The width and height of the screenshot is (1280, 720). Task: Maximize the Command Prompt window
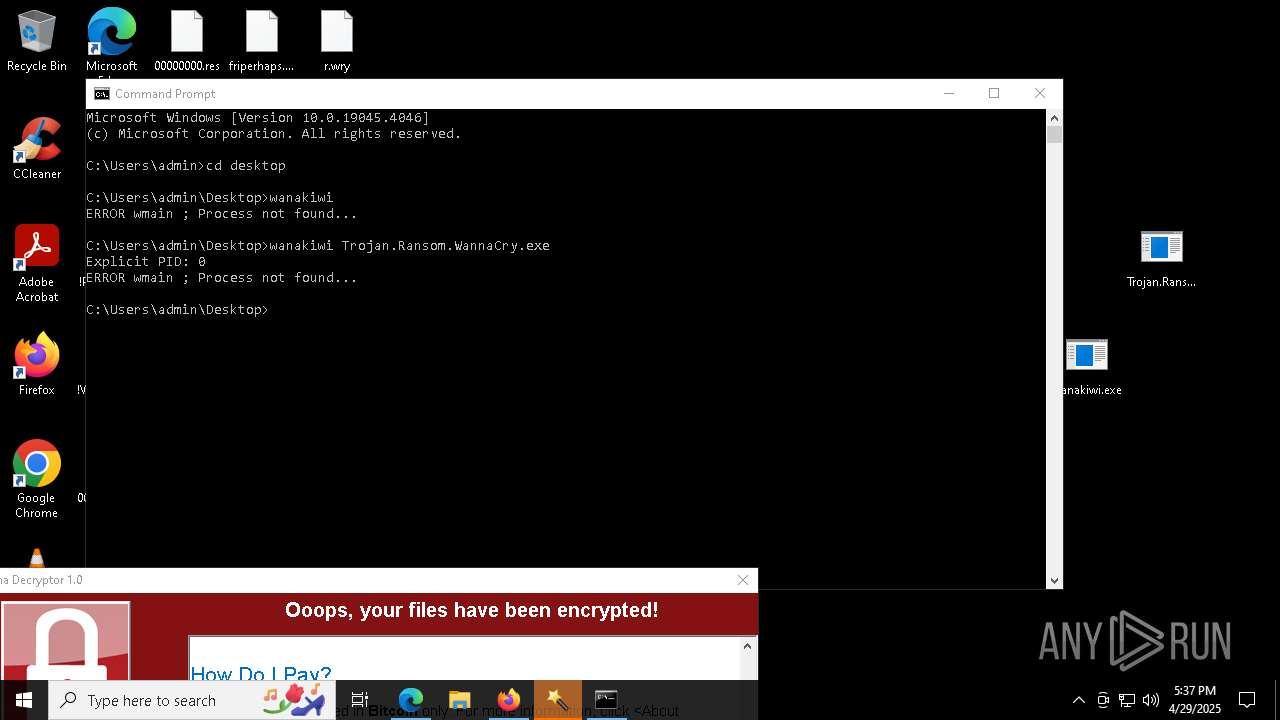[x=994, y=94]
